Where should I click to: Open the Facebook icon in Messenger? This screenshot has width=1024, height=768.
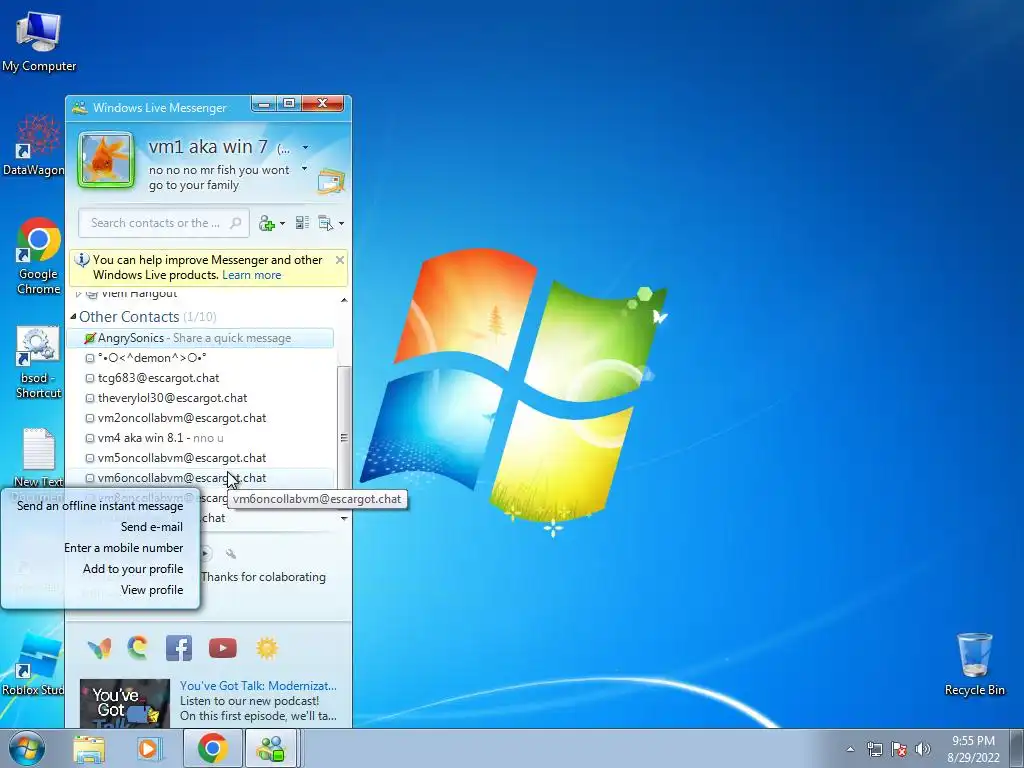179,648
